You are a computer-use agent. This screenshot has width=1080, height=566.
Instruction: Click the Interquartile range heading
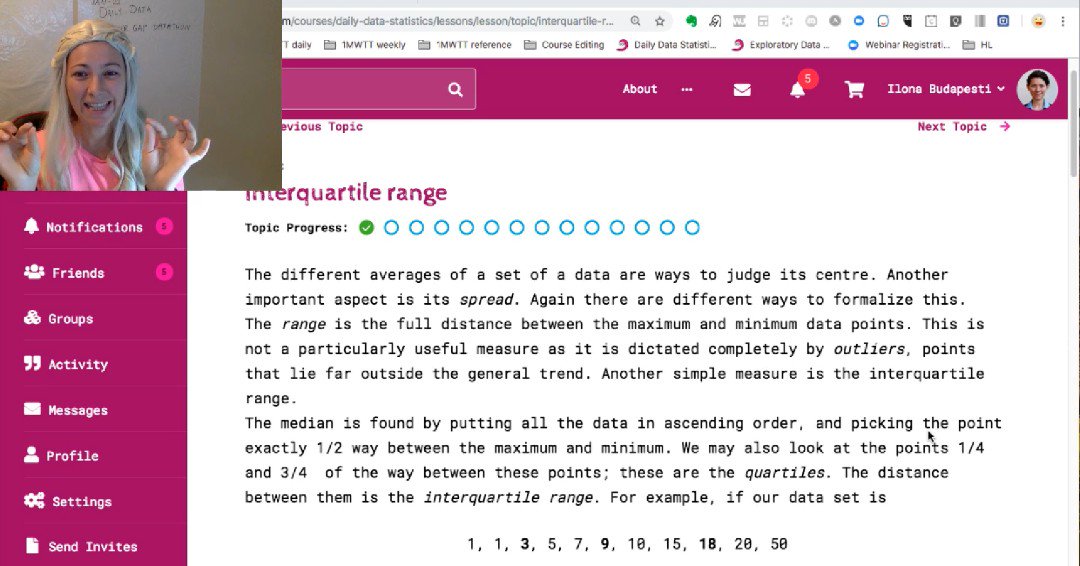click(346, 193)
